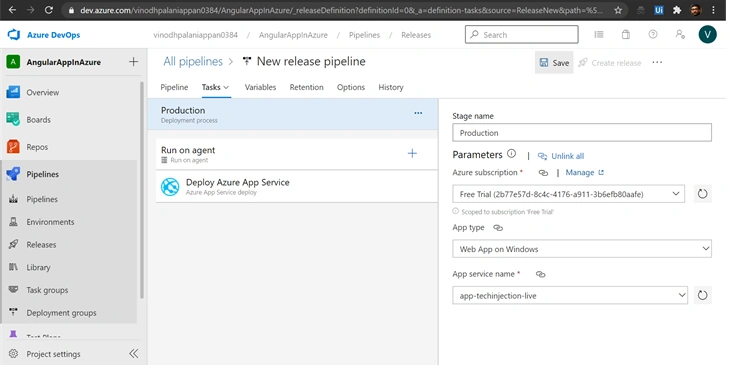Expand the Azure subscription dropdown
729x365 pixels.
click(568, 194)
